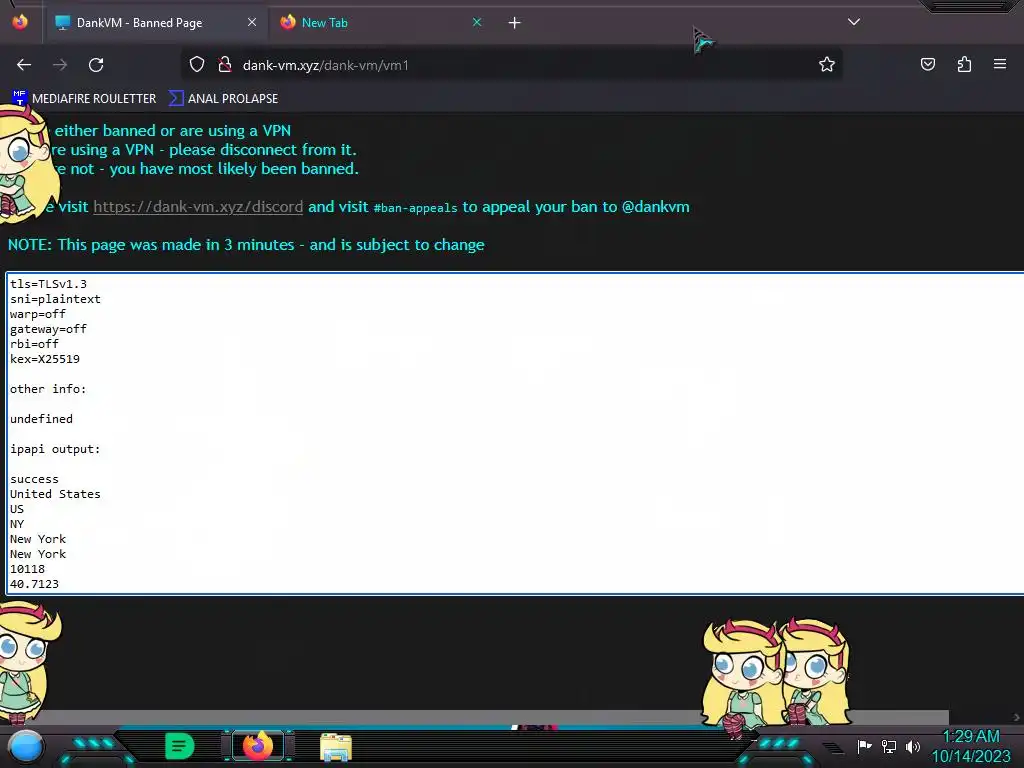Open the MEDIAFIRE ROULETTER bookmark

tap(84, 99)
